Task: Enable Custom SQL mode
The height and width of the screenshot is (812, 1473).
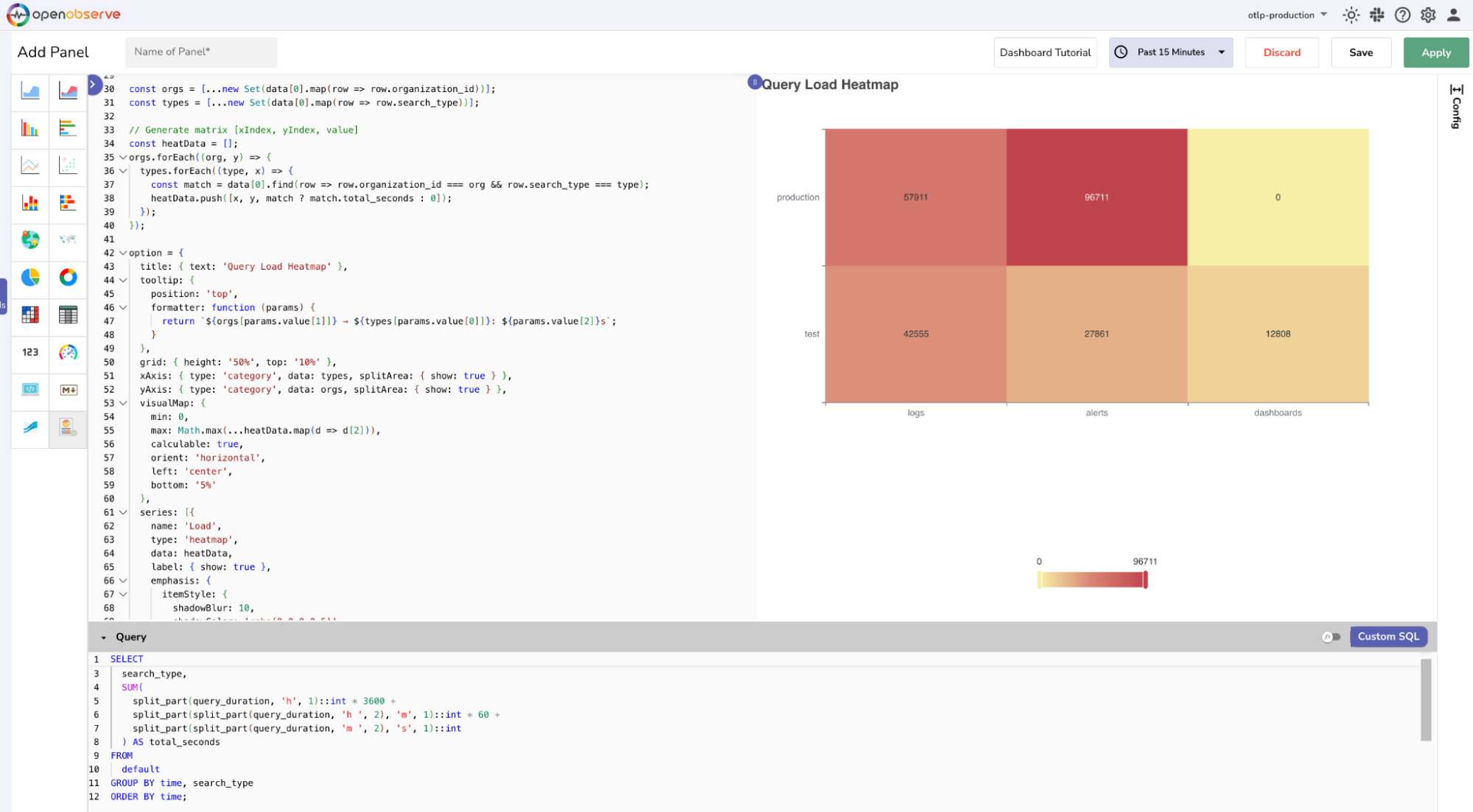Action: (x=1388, y=636)
